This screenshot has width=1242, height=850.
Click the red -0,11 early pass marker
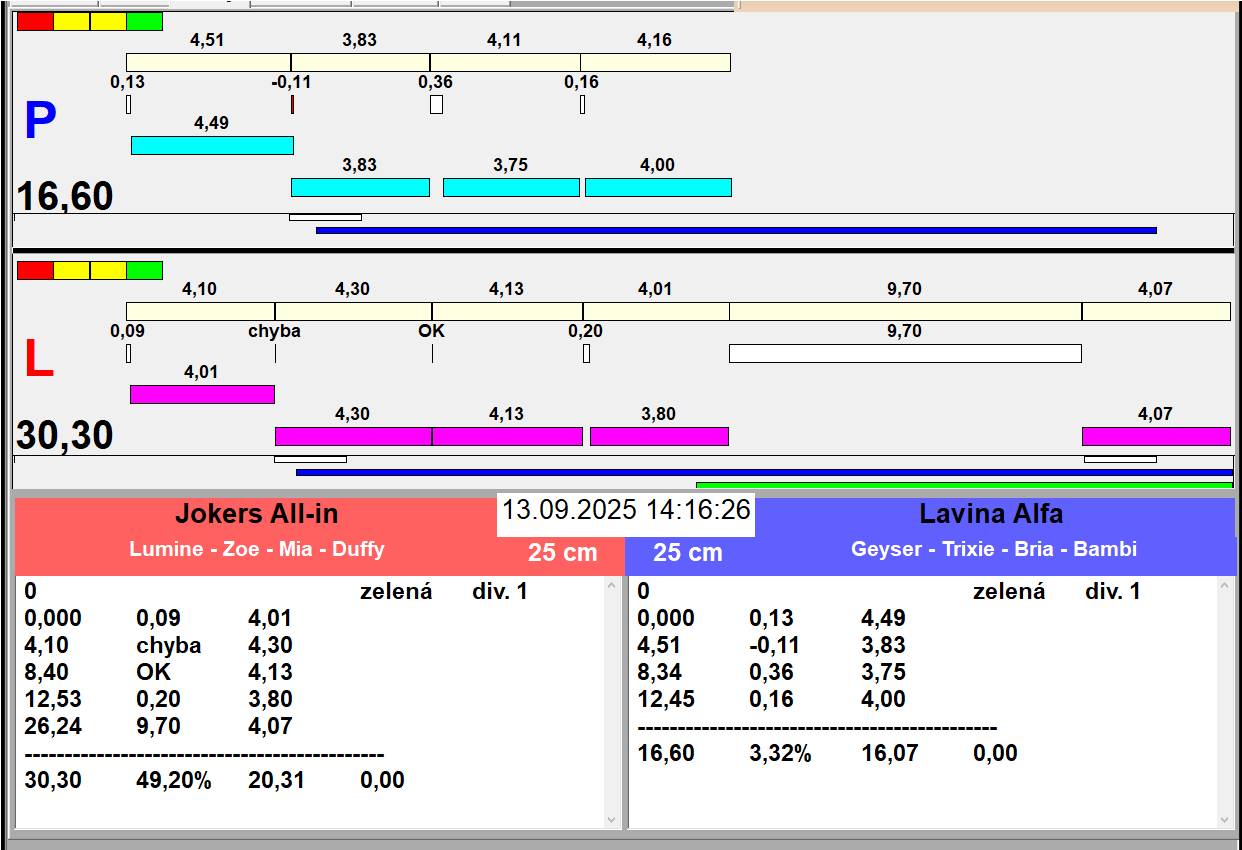point(292,104)
